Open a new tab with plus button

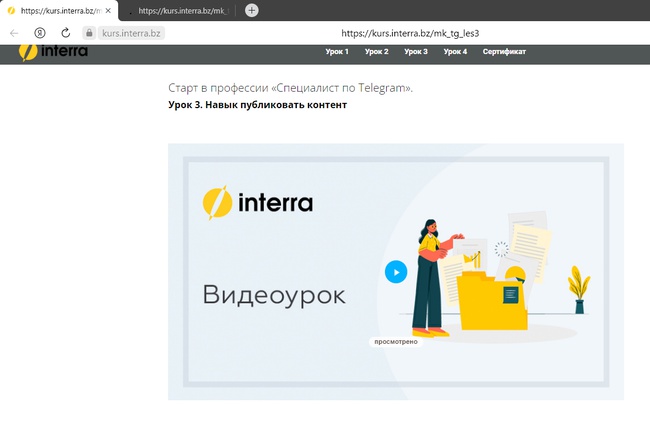pyautogui.click(x=252, y=10)
